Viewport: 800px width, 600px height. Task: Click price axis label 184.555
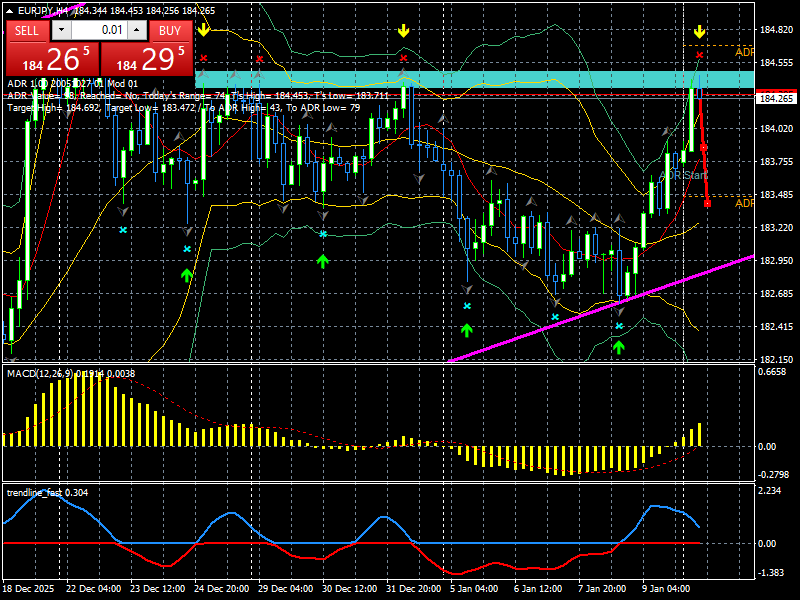[777, 63]
